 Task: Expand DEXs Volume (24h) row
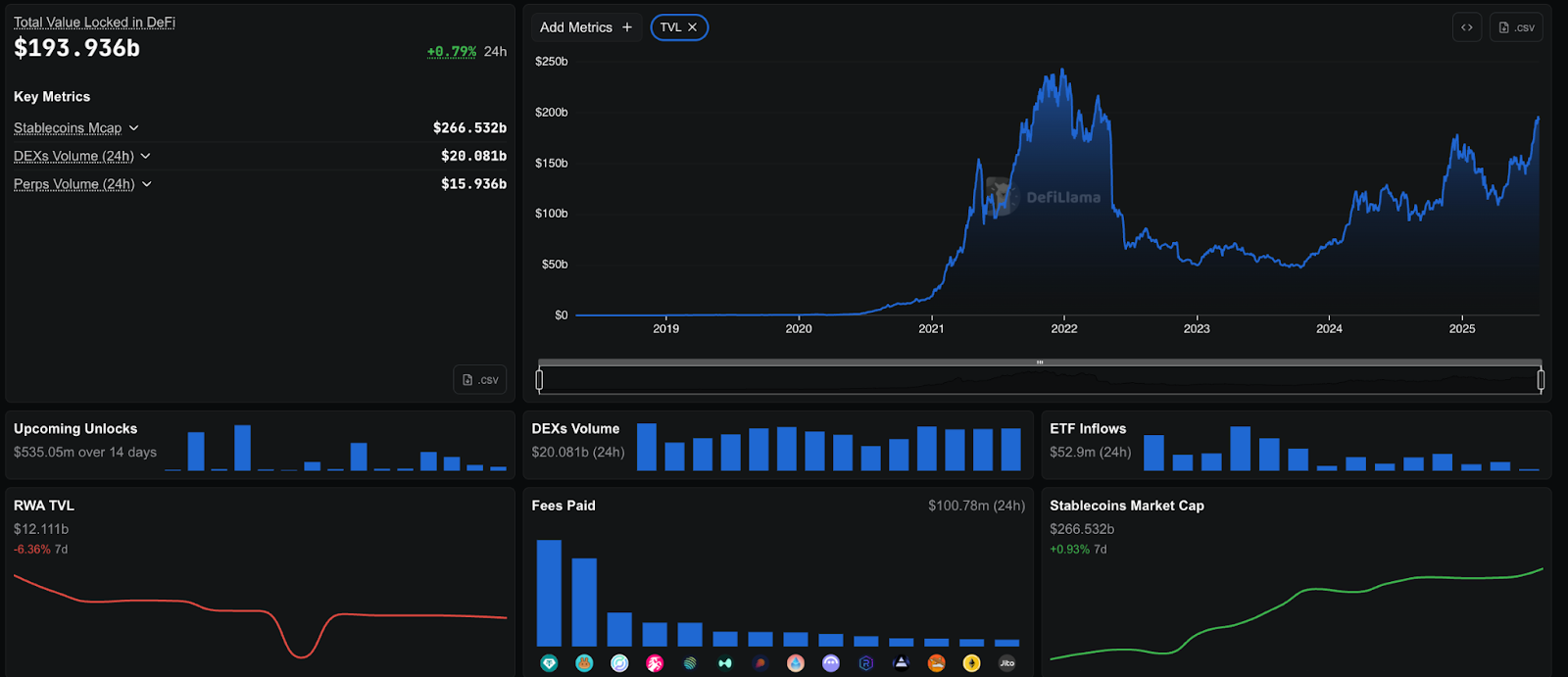pyautogui.click(x=146, y=156)
